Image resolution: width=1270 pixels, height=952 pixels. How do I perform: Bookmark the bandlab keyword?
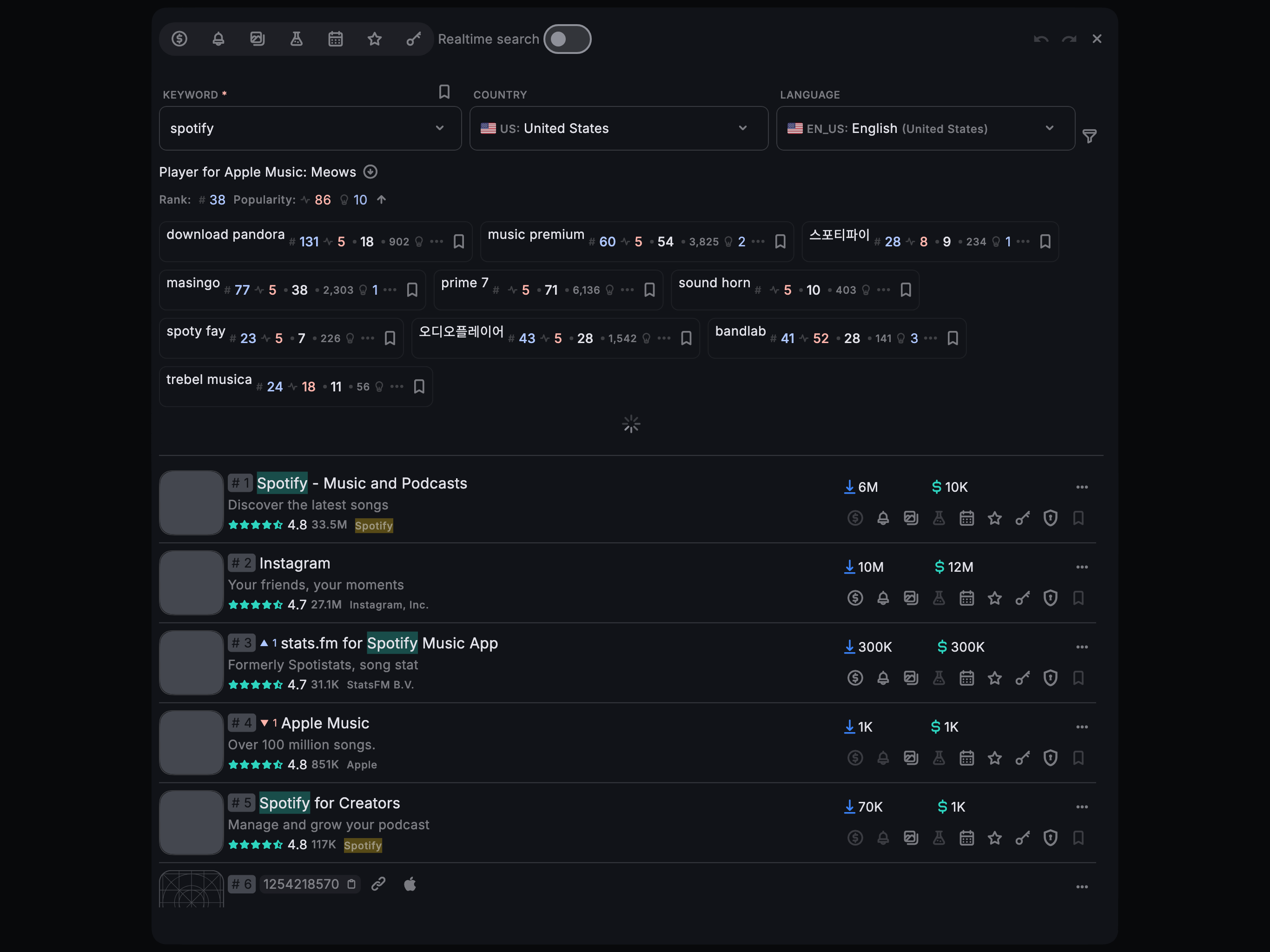click(952, 337)
